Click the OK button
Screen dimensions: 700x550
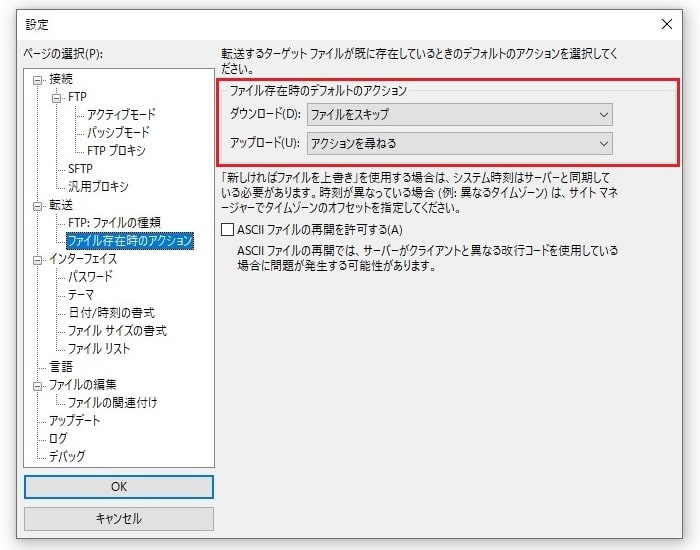pyautogui.click(x=119, y=486)
